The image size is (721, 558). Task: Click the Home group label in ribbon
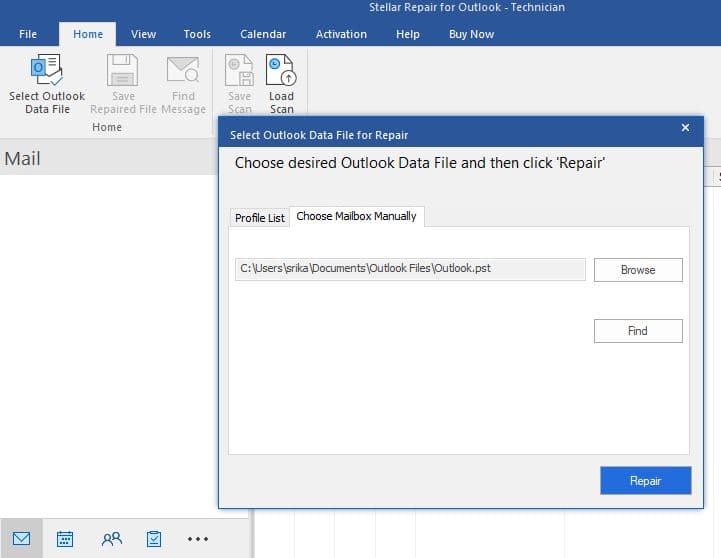pos(107,127)
